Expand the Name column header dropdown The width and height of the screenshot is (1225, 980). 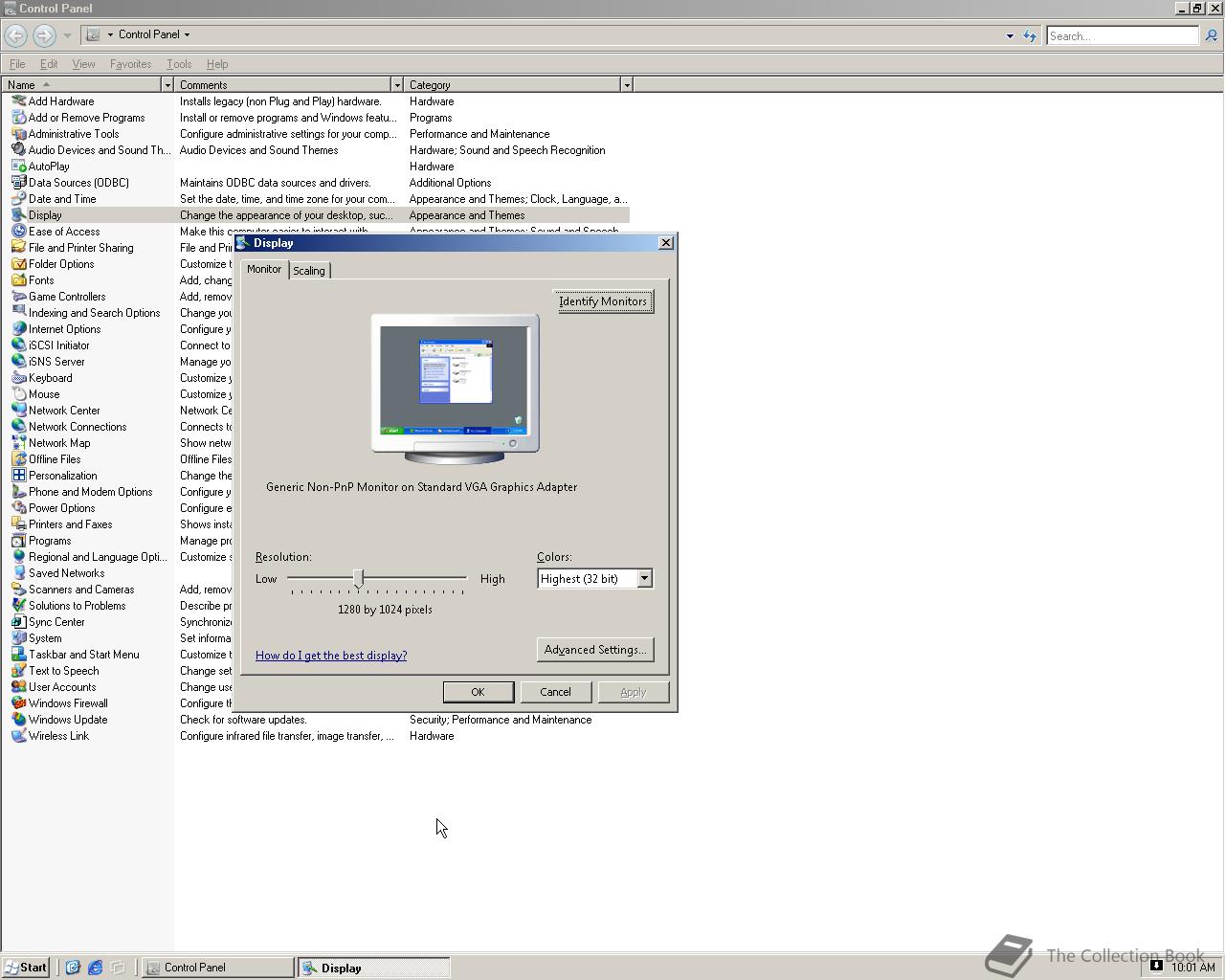(167, 85)
